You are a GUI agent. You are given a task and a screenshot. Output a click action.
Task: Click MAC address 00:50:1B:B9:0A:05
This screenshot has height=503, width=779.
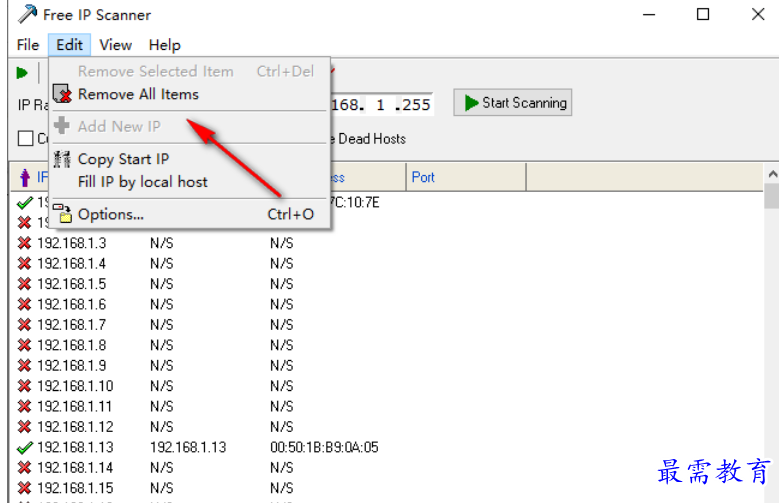[324, 447]
